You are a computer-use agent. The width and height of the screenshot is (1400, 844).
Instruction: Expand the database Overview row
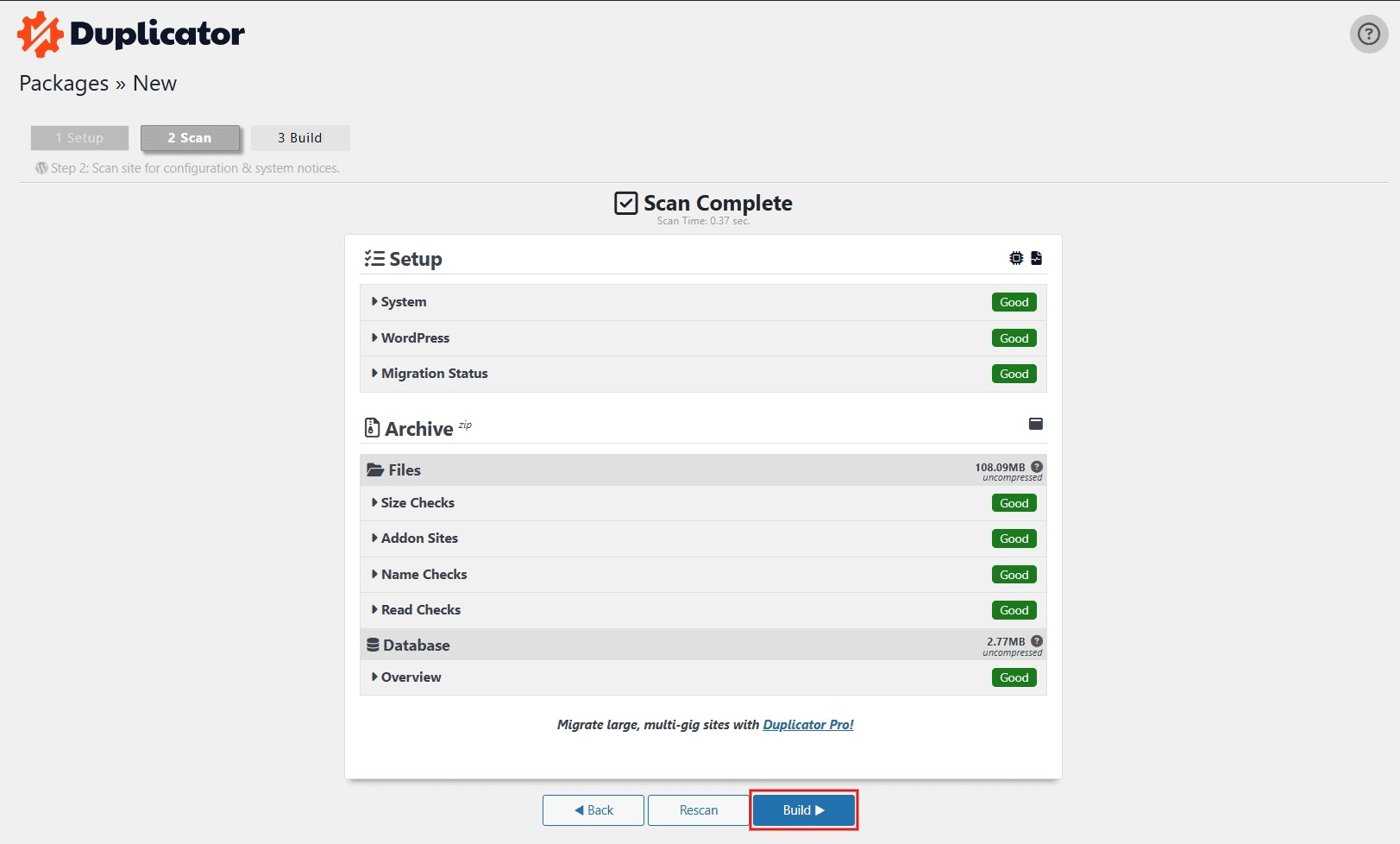point(410,677)
